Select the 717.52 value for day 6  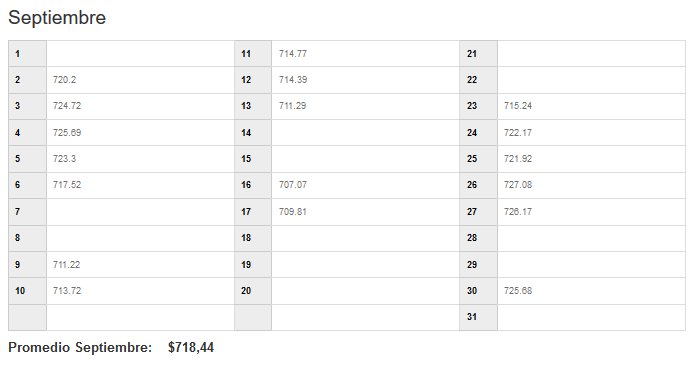[67, 185]
